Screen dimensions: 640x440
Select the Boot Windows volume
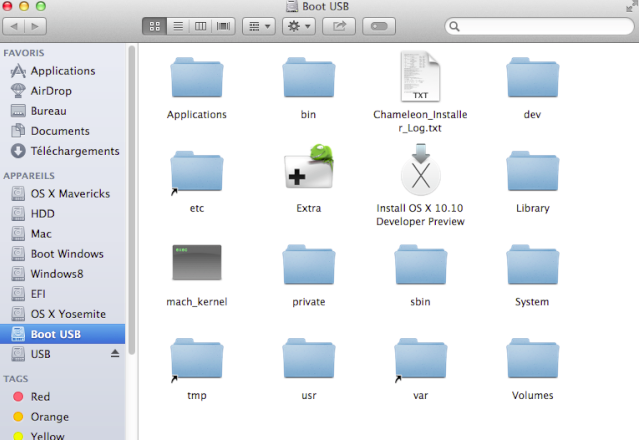pos(62,254)
